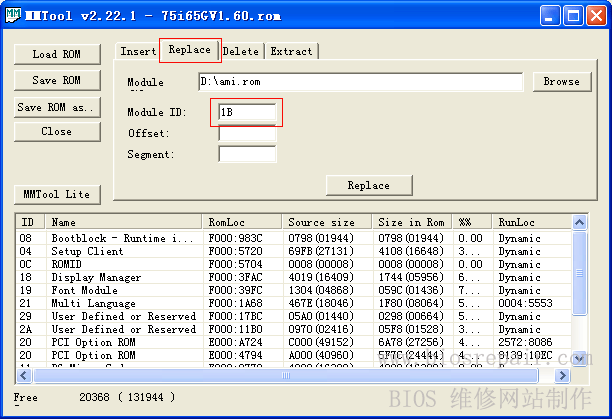This screenshot has width=612, height=419.
Task: Switch to the Delete tab
Action: (241, 51)
